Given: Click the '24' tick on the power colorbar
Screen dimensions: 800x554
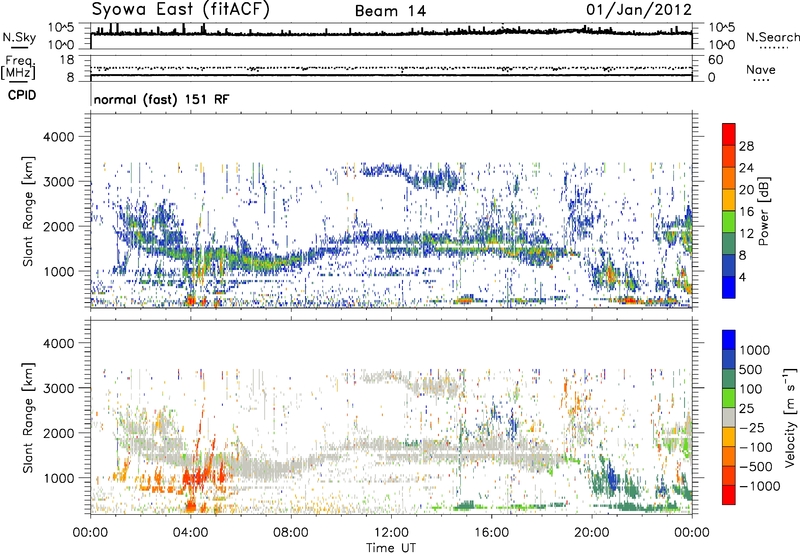Looking at the screenshot, I should pyautogui.click(x=746, y=168).
